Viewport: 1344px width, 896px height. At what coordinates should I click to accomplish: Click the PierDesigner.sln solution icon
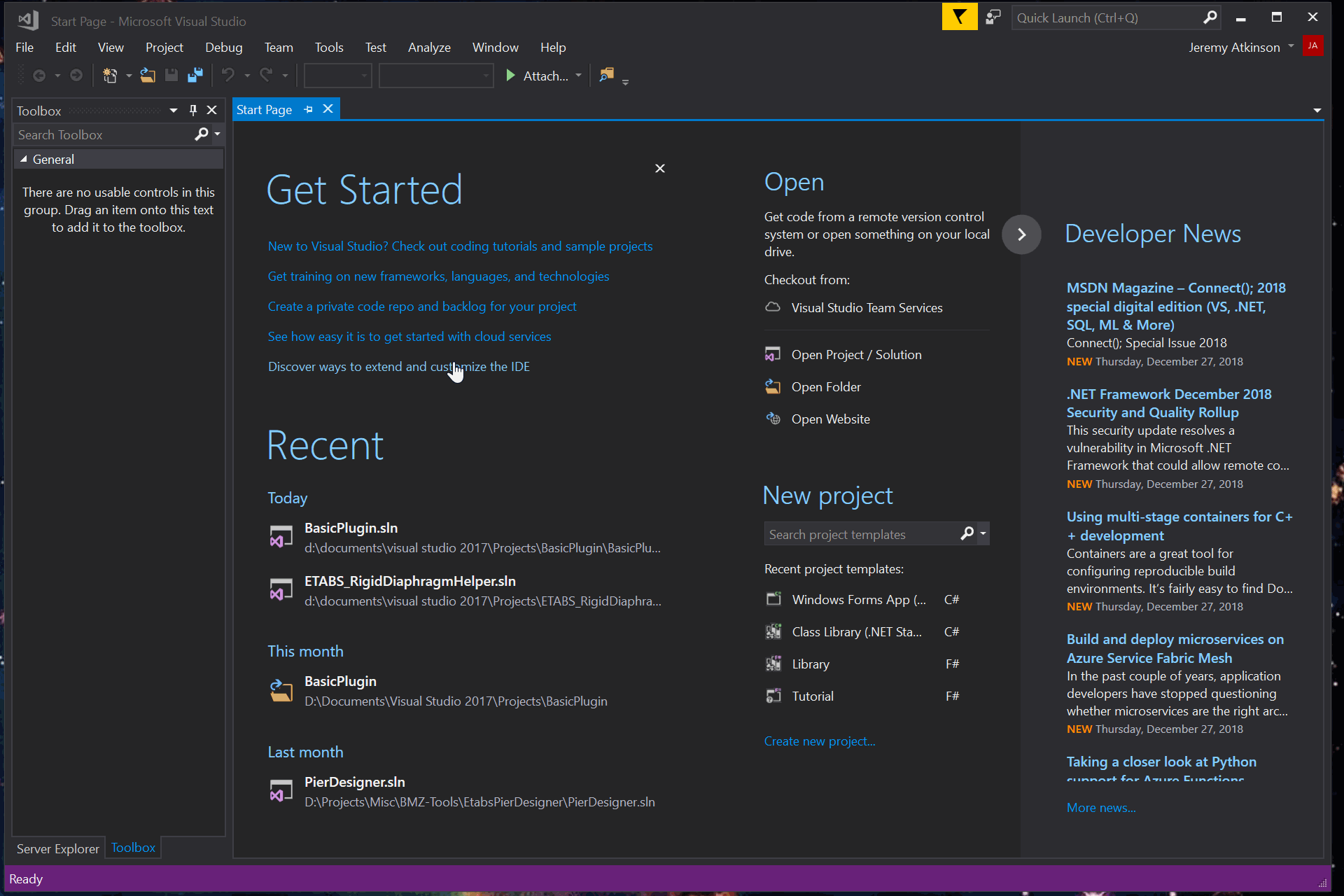click(281, 791)
